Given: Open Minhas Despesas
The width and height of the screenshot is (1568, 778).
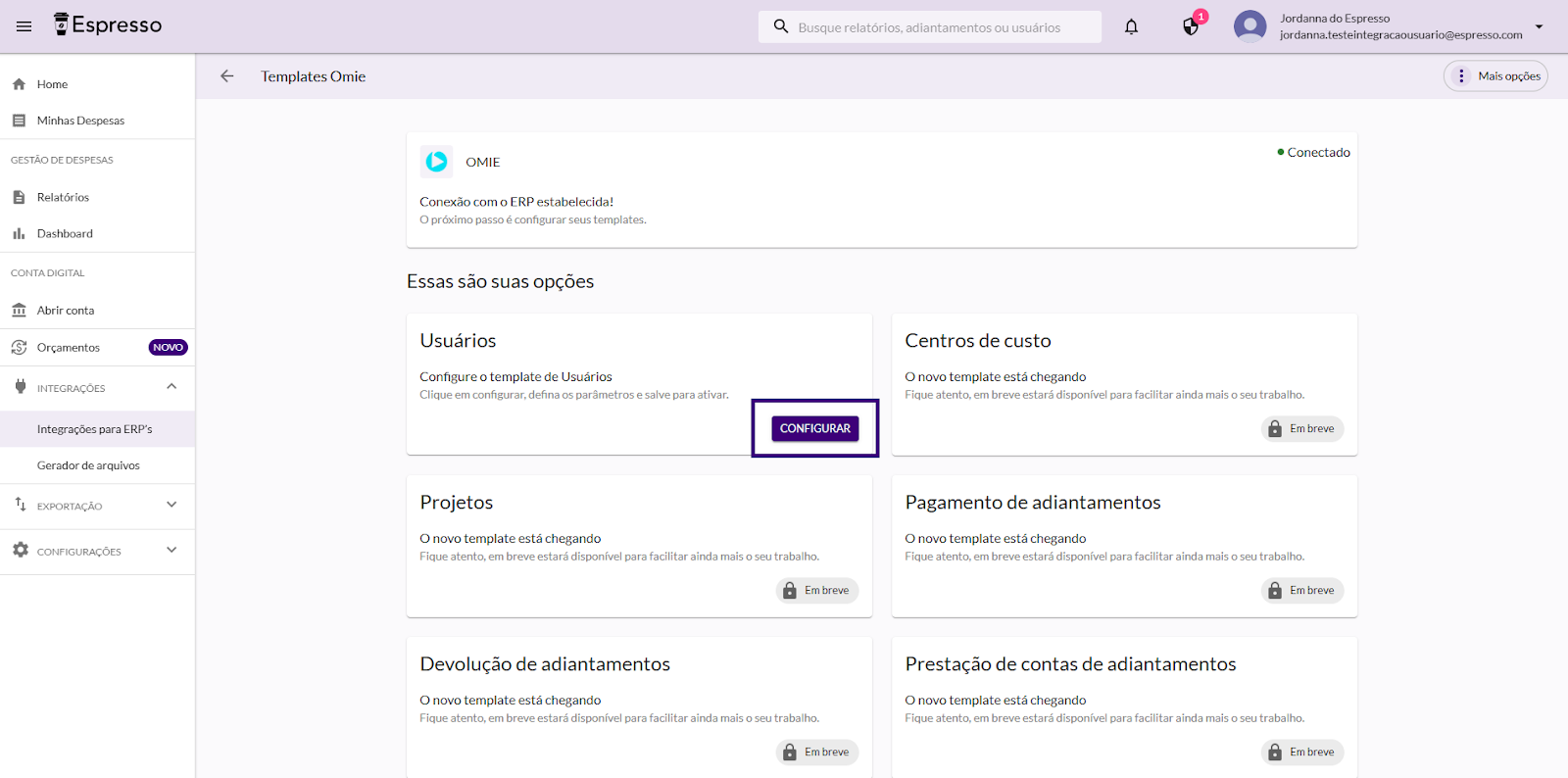Looking at the screenshot, I should pyautogui.click(x=97, y=121).
